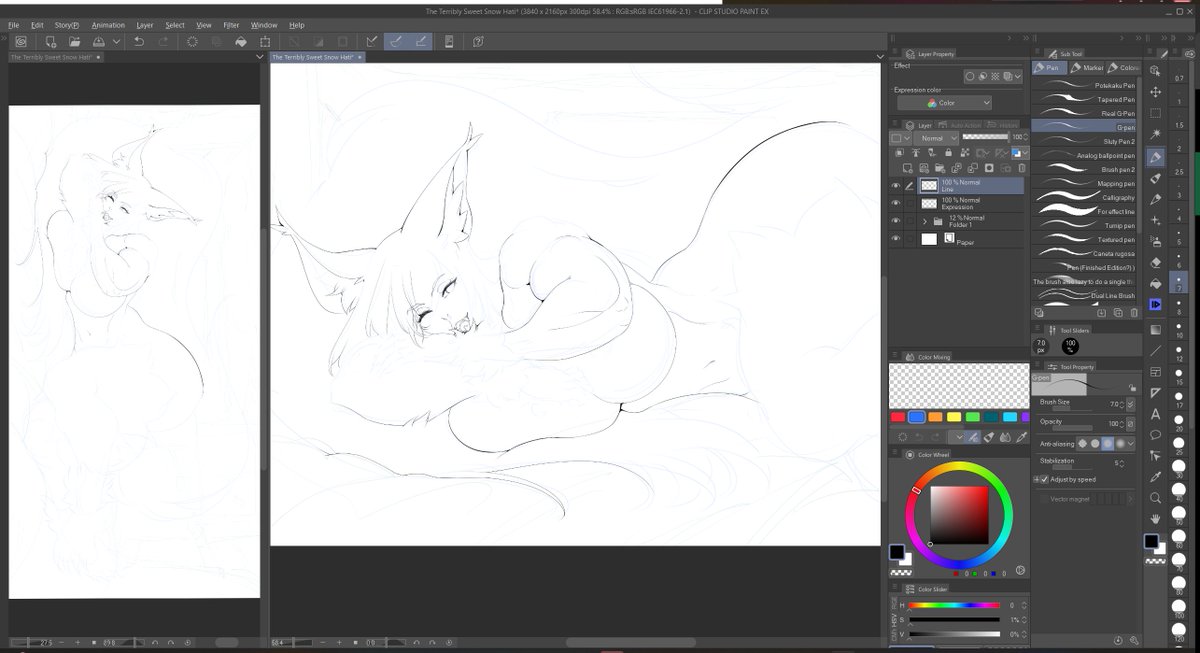
Task: Open the Filter menu
Action: point(231,24)
